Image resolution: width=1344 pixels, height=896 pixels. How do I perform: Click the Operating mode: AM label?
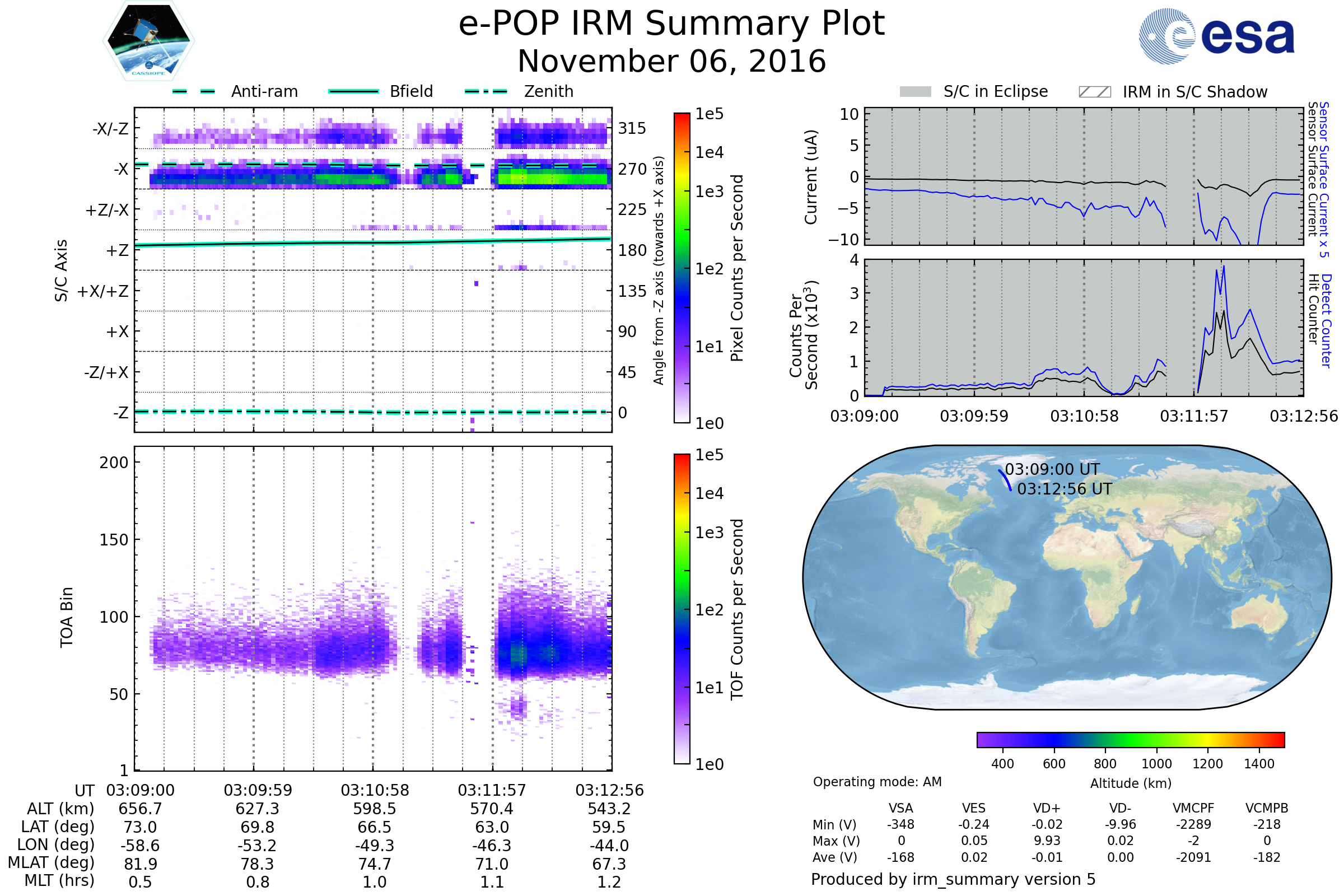coord(877,782)
